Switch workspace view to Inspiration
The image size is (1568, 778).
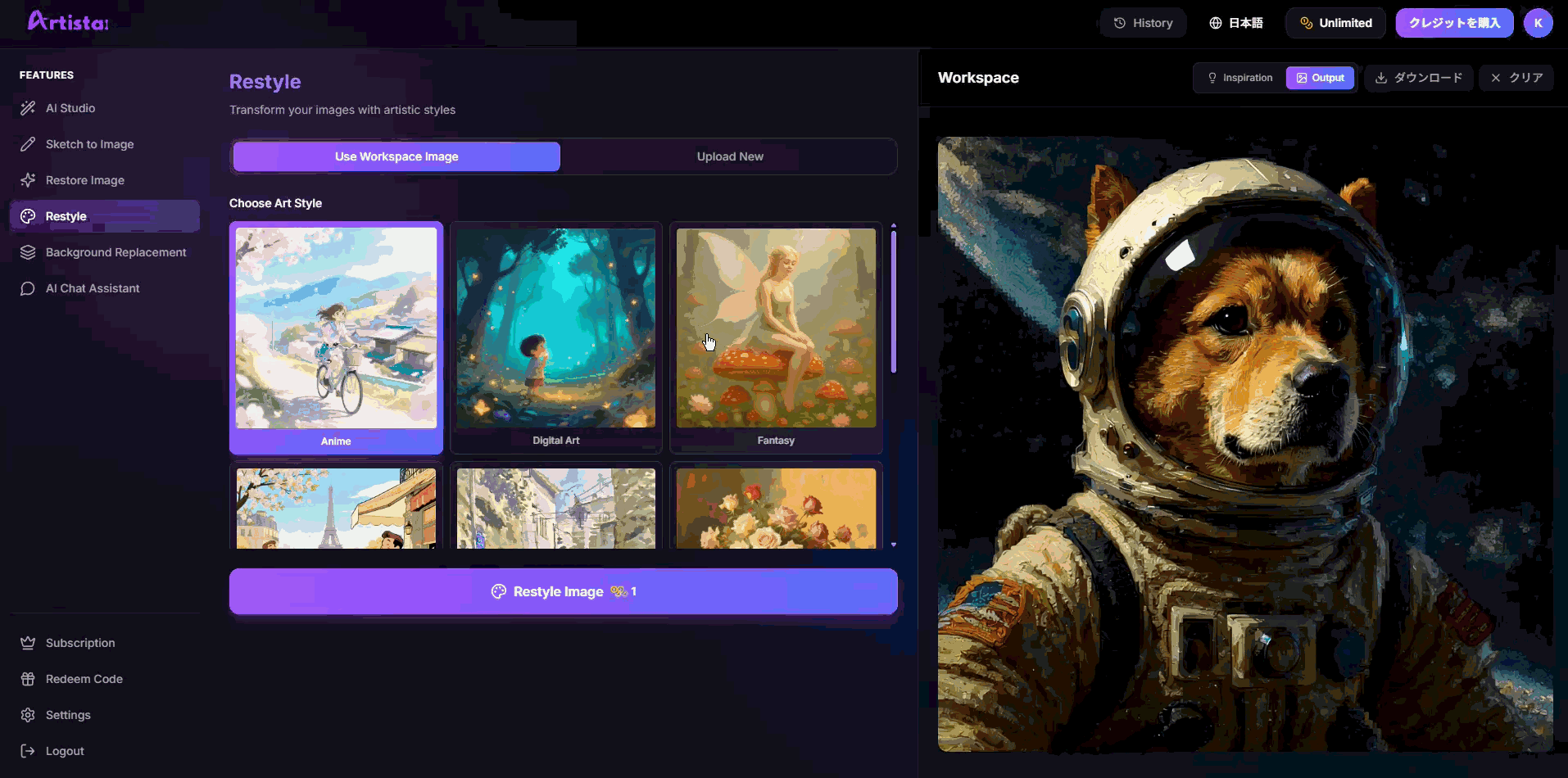point(1239,78)
